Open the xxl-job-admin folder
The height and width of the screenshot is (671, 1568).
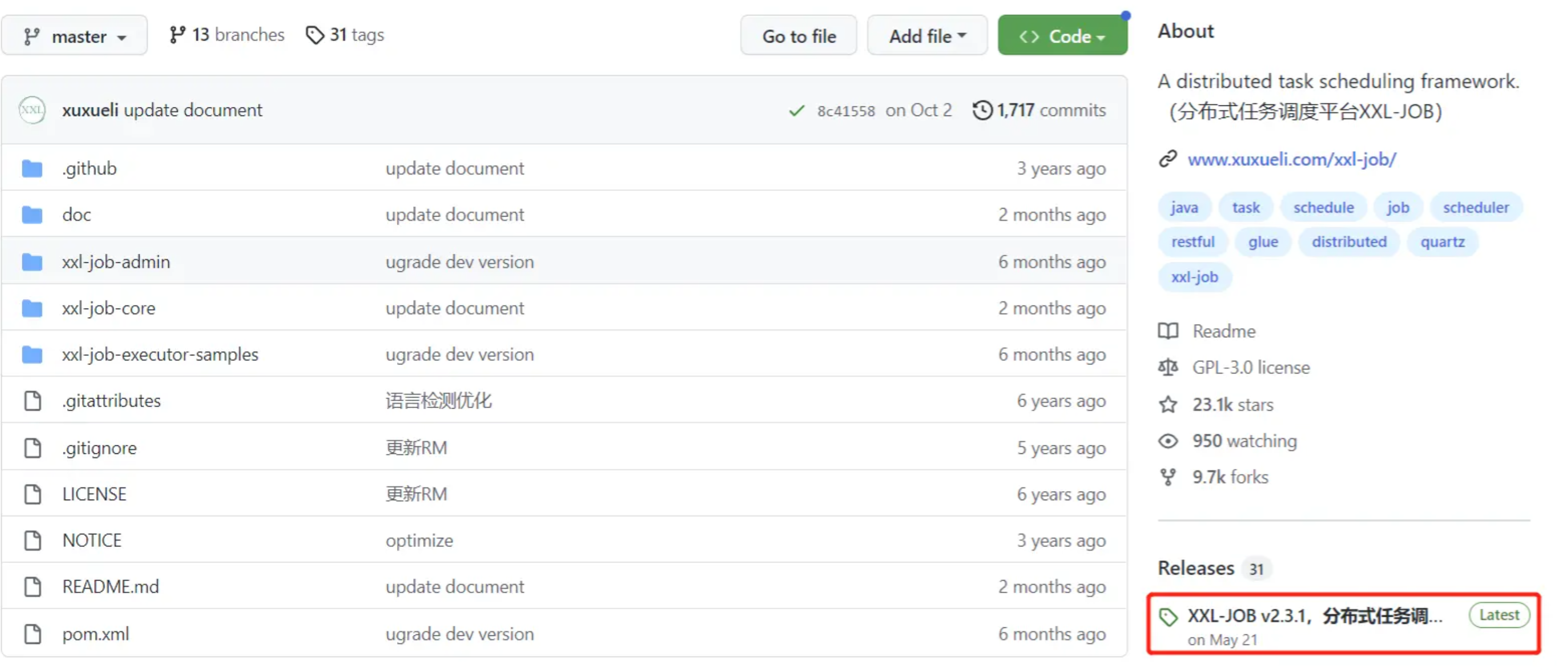coord(115,262)
